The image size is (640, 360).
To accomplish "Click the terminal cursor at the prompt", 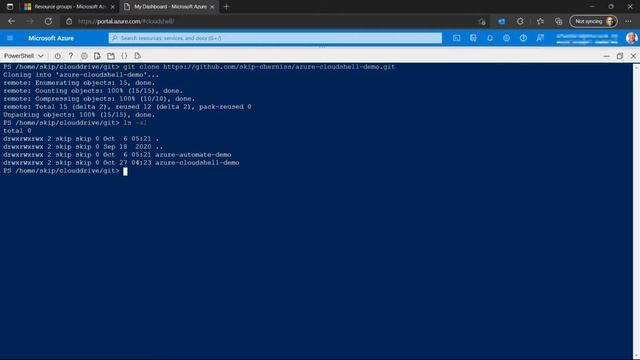I will pos(125,171).
